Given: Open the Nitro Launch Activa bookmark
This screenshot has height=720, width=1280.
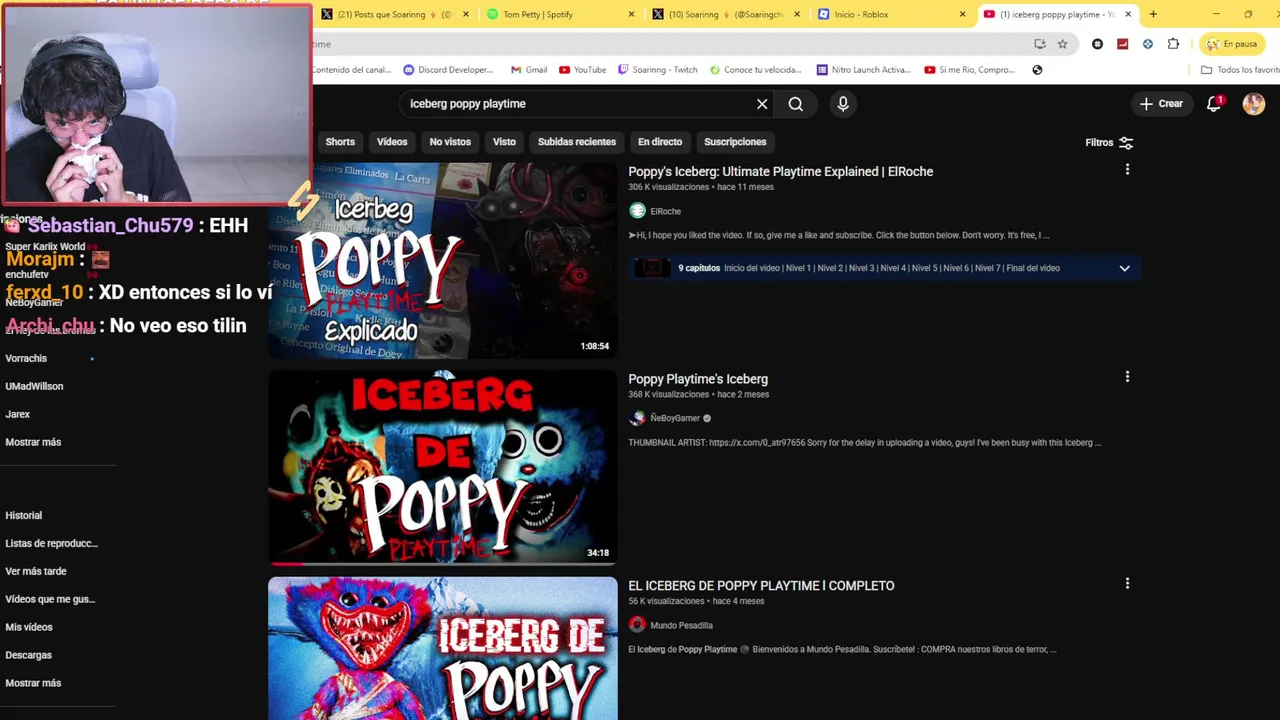Looking at the screenshot, I should (x=863, y=70).
